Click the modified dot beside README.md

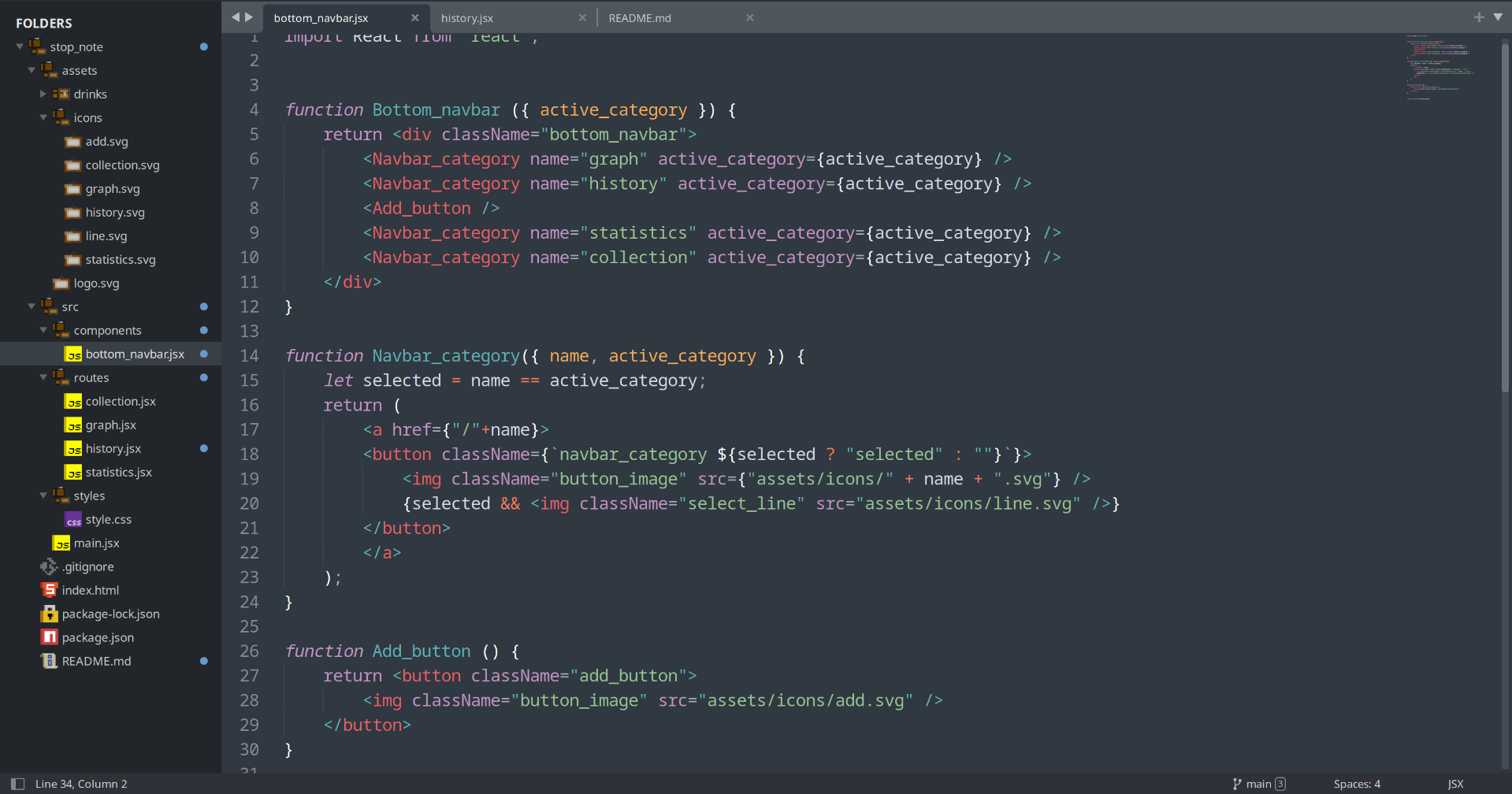[204, 661]
